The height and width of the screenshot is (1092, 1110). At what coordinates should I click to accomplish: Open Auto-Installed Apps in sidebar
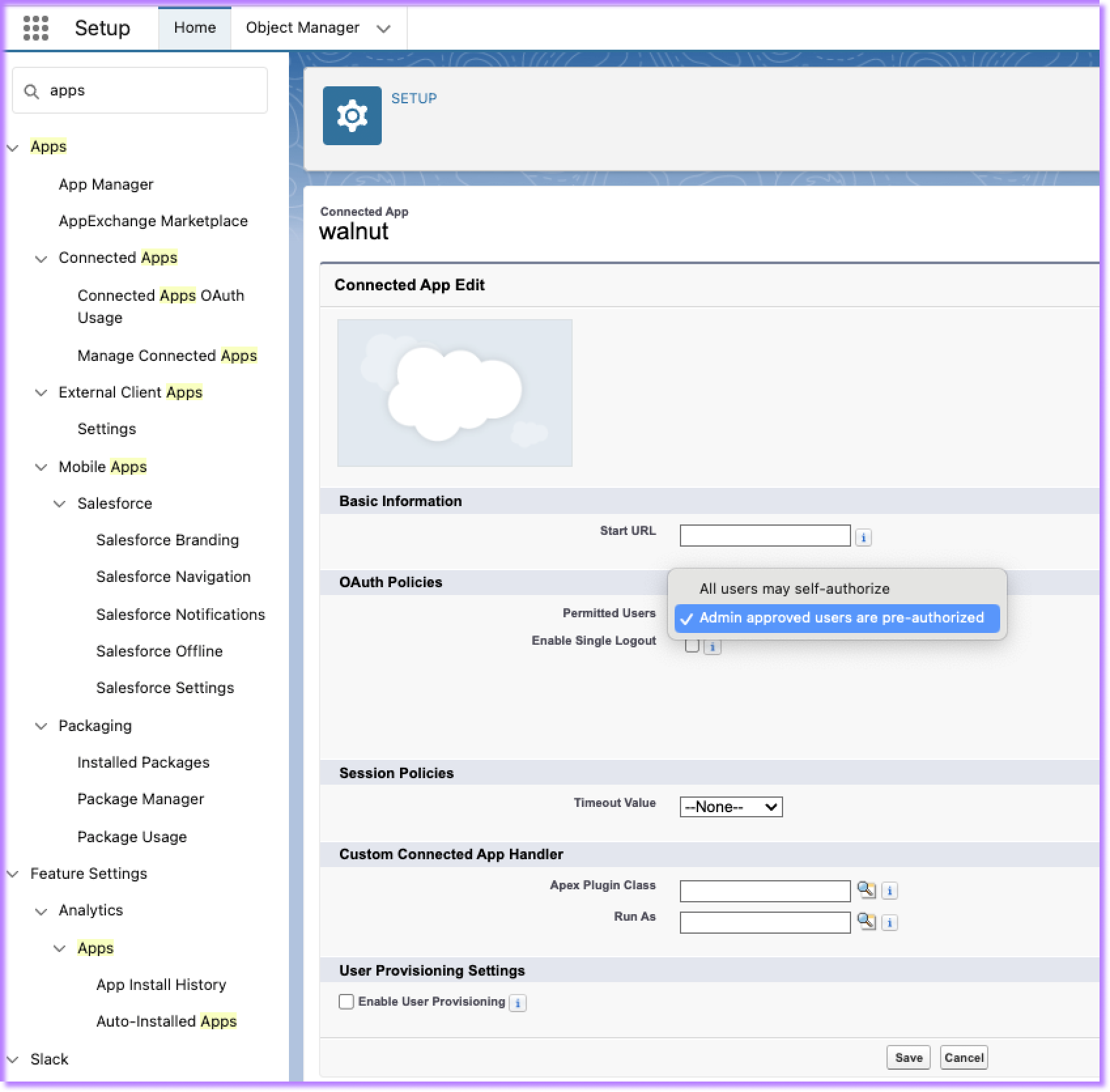pyautogui.click(x=166, y=1021)
